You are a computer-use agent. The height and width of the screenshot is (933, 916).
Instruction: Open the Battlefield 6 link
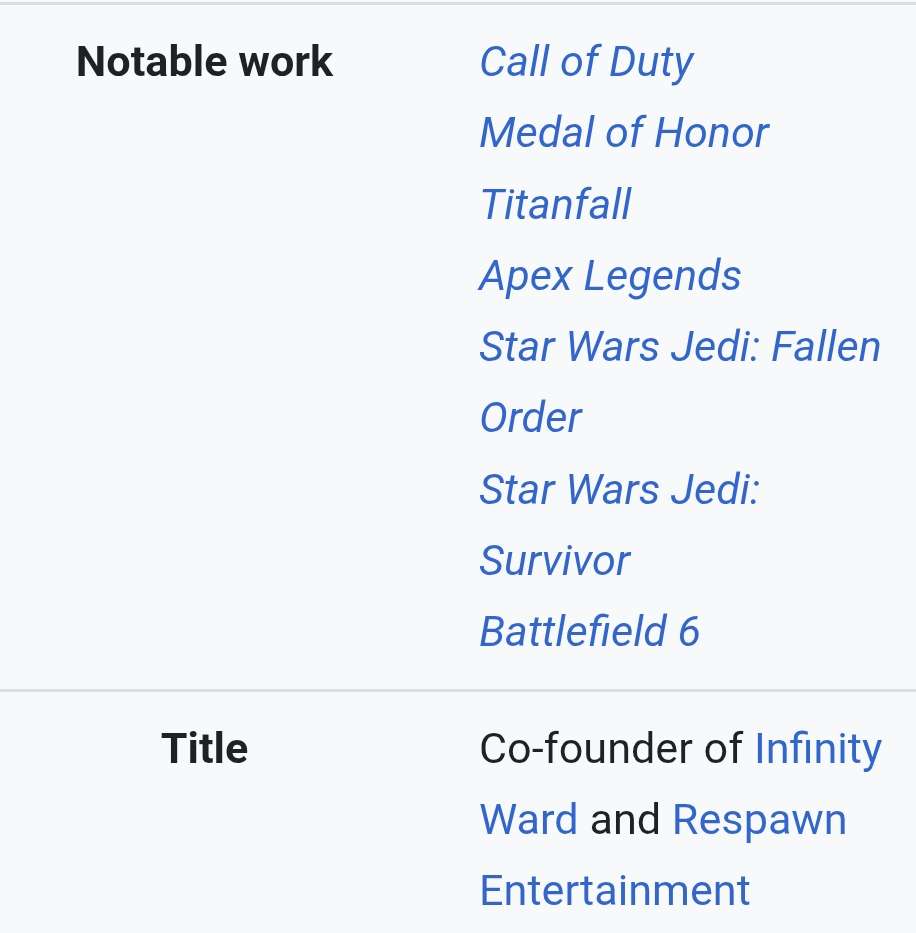tap(589, 632)
